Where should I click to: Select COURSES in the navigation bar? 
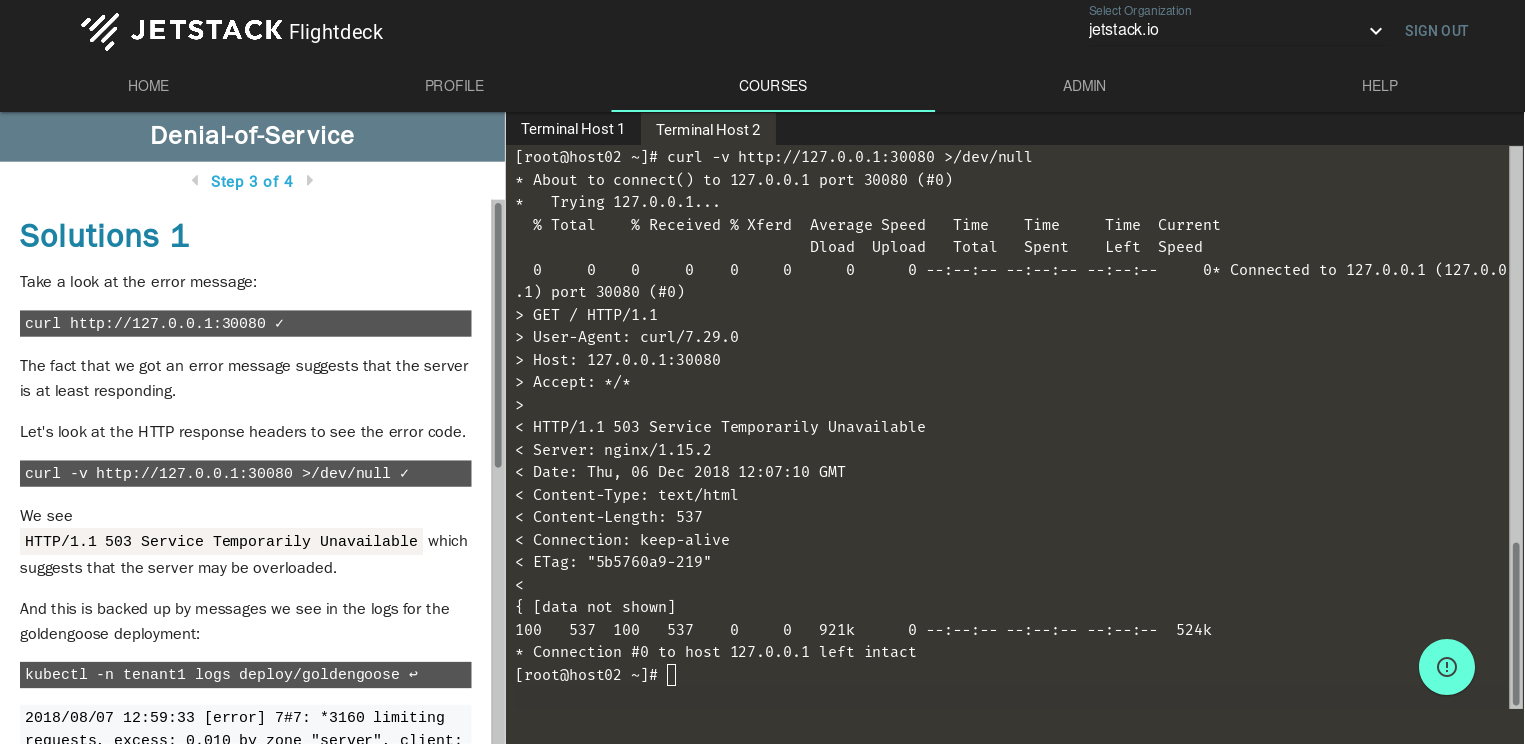coord(773,86)
